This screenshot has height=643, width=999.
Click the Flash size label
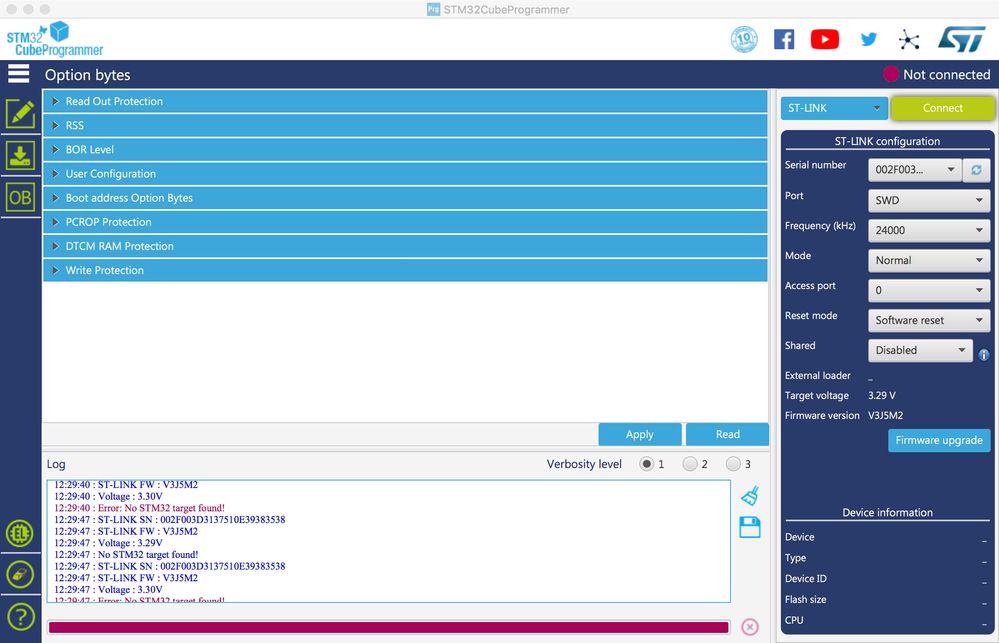click(x=805, y=599)
